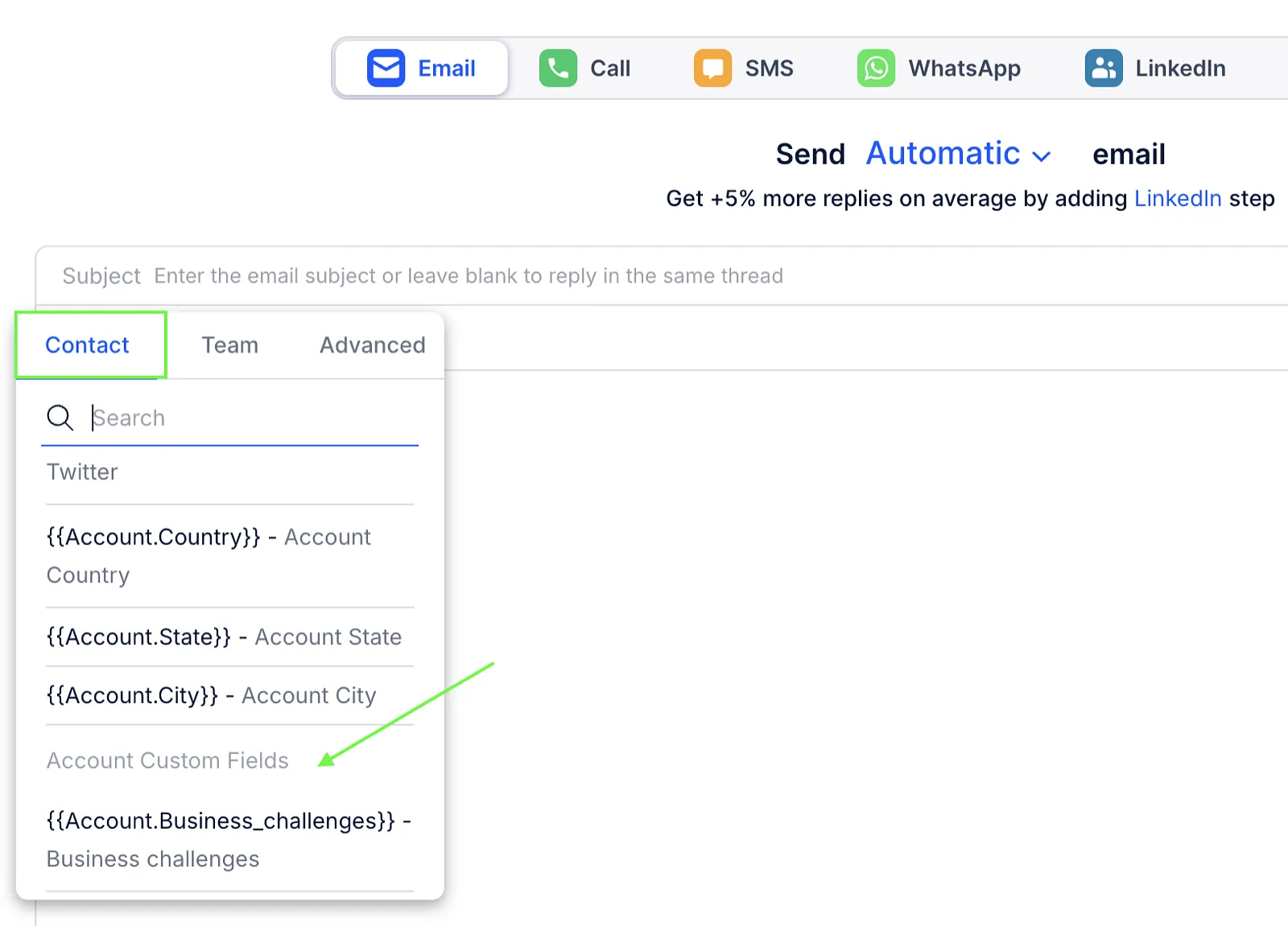This screenshot has width=1288, height=926.
Task: Follow the LinkedIn link in the tip
Action: [1178, 198]
